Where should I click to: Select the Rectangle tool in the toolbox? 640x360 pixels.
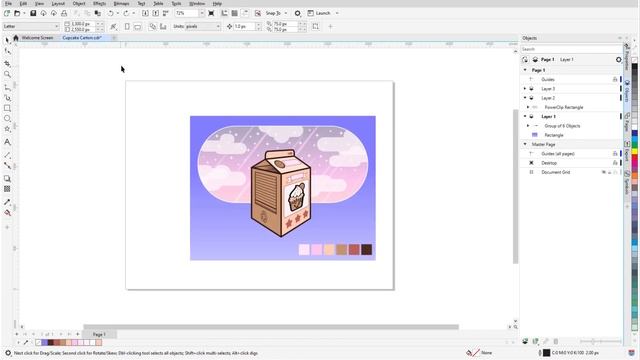point(7,108)
